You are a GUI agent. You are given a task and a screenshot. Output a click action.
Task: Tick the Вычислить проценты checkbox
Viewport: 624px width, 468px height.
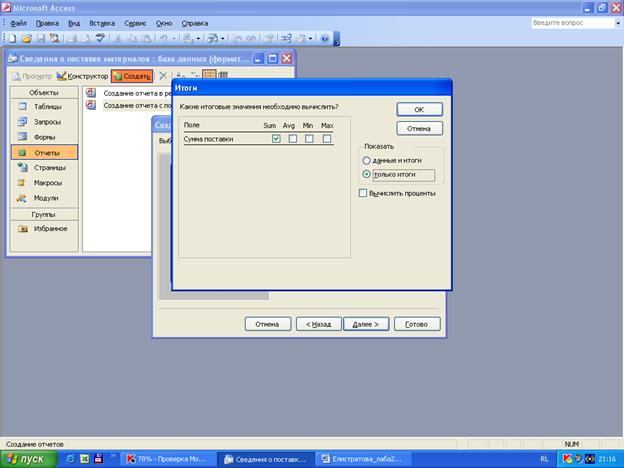pyautogui.click(x=363, y=193)
